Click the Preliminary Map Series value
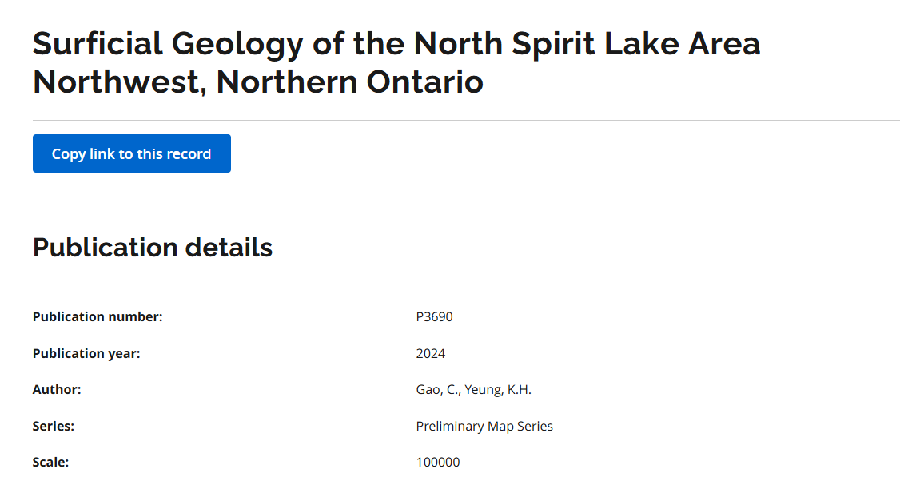 [484, 426]
